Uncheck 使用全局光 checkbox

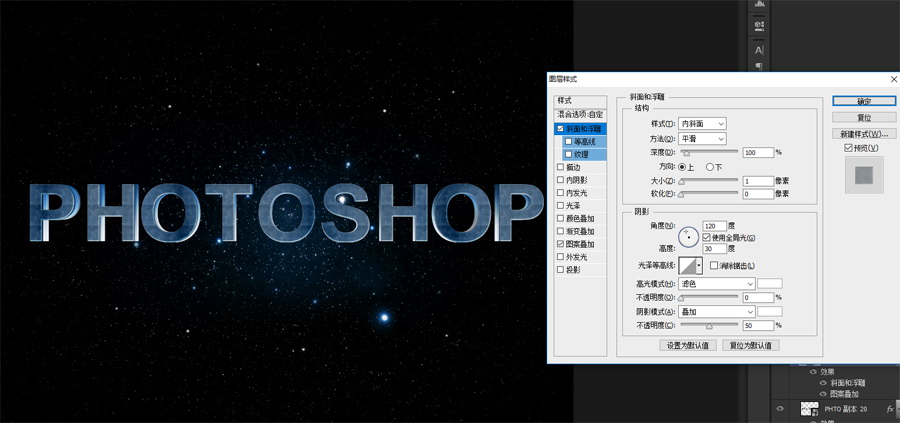tap(707, 237)
